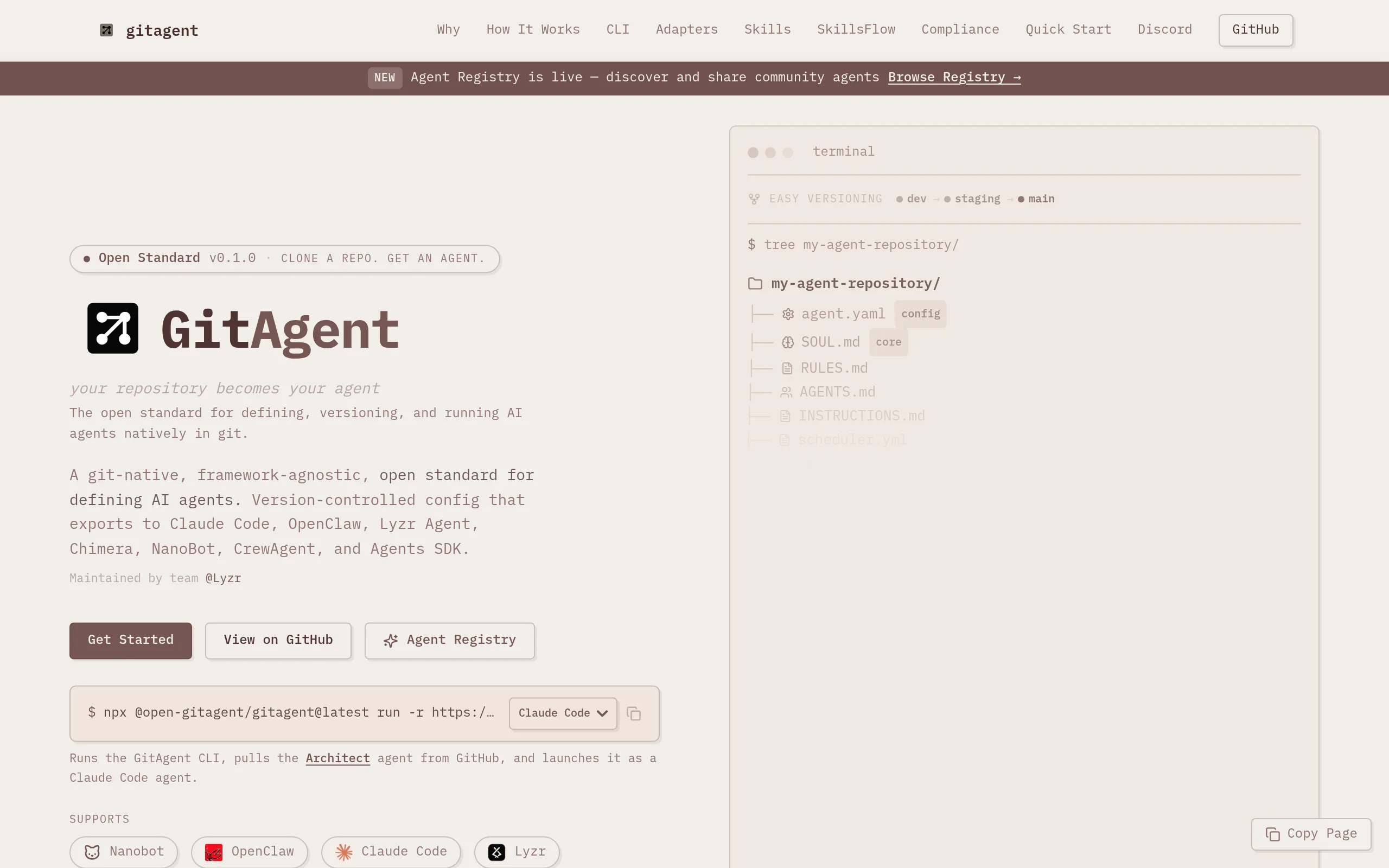Viewport: 1389px width, 868px height.
Task: Select the Nanobot cat badge
Action: pyautogui.click(x=92, y=852)
